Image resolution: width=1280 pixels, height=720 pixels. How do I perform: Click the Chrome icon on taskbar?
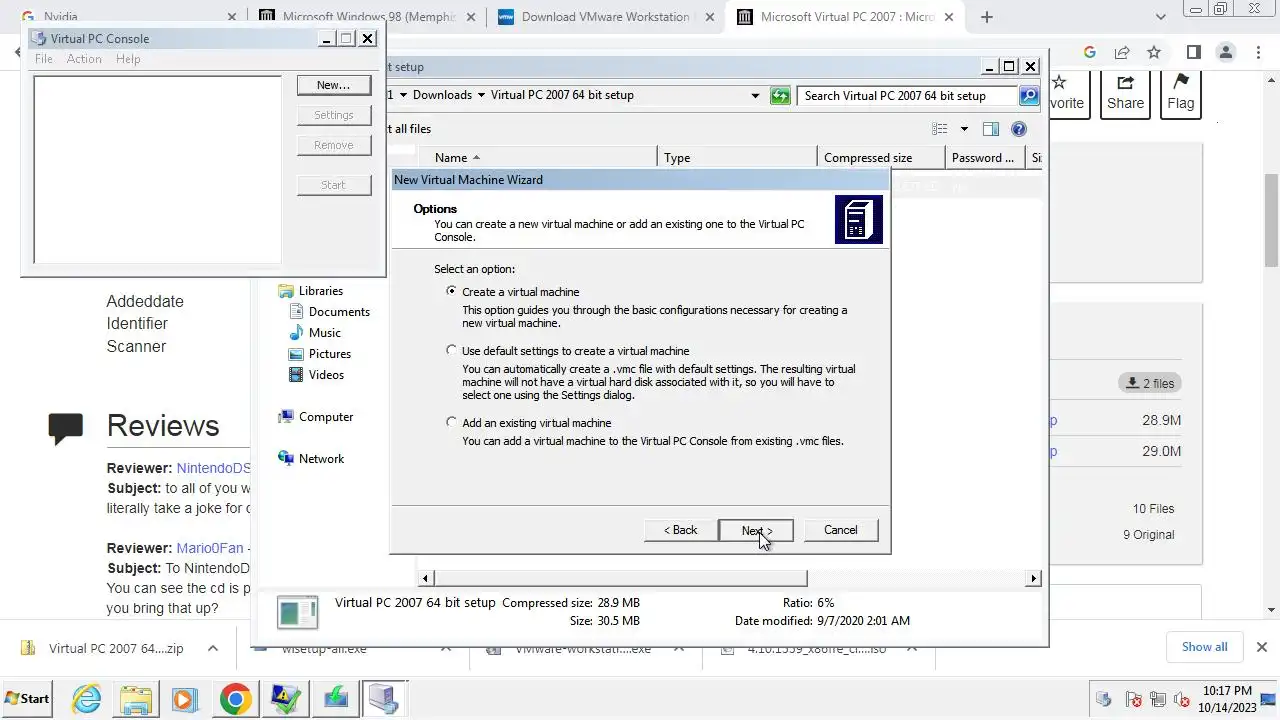coord(236,698)
